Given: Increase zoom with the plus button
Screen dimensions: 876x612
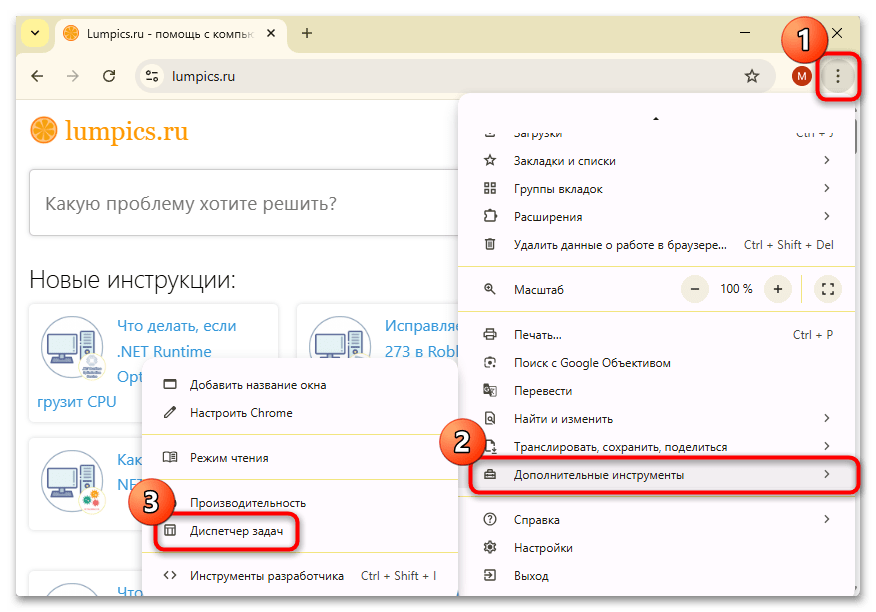Looking at the screenshot, I should (x=778, y=289).
